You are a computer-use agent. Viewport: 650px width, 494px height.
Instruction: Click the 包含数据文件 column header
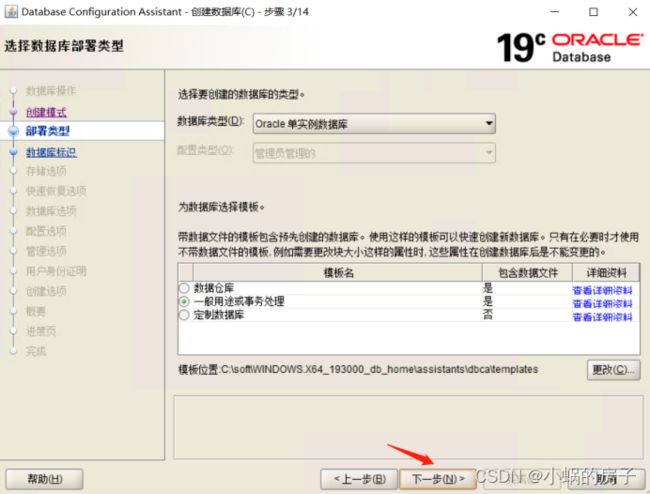pyautogui.click(x=527, y=272)
